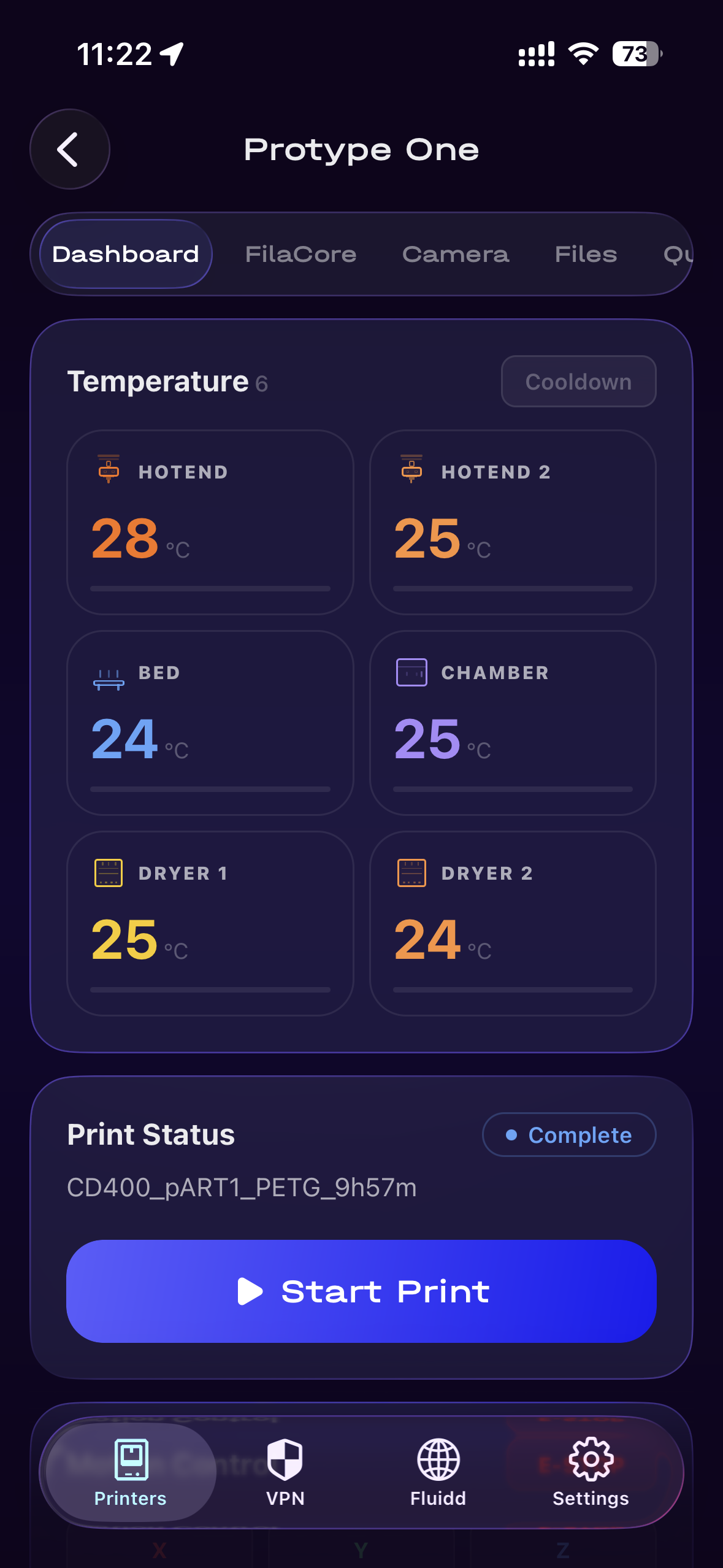Image resolution: width=723 pixels, height=1568 pixels.
Task: Select the Bed heater icon
Action: point(107,680)
